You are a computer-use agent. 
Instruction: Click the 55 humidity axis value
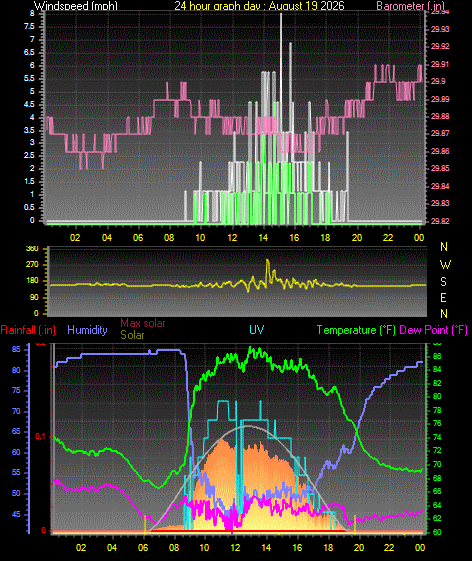16,473
